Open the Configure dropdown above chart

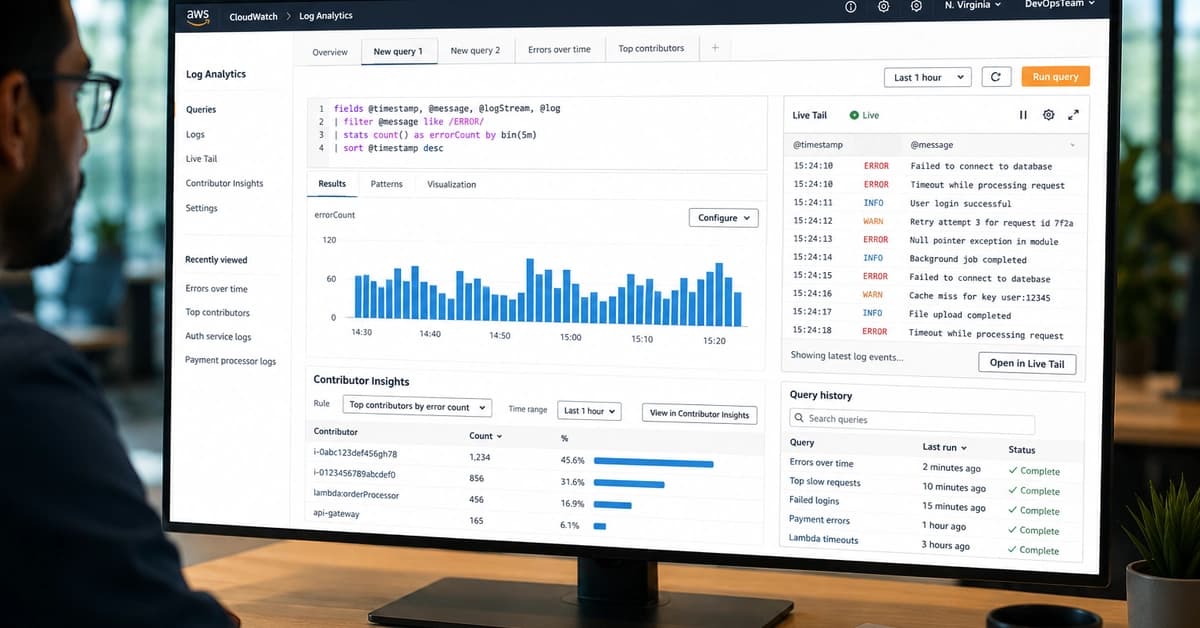724,218
